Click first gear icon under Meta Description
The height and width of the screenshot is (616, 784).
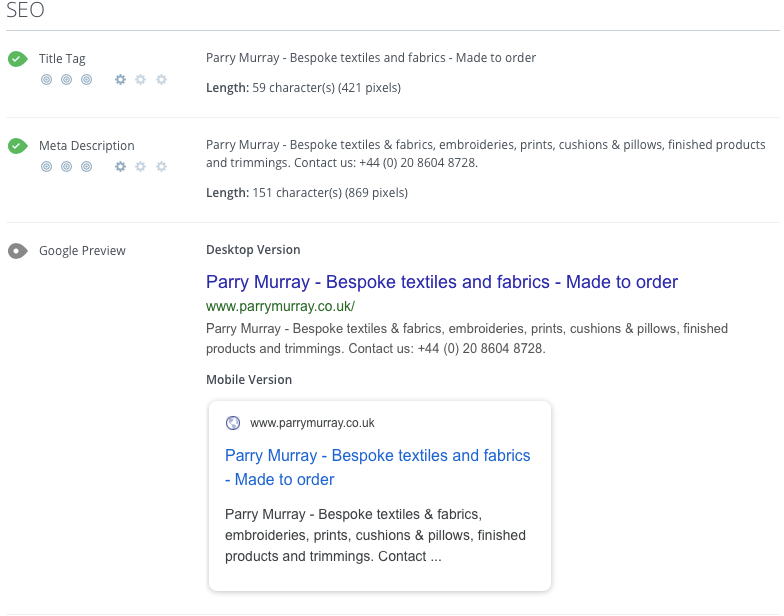click(120, 166)
